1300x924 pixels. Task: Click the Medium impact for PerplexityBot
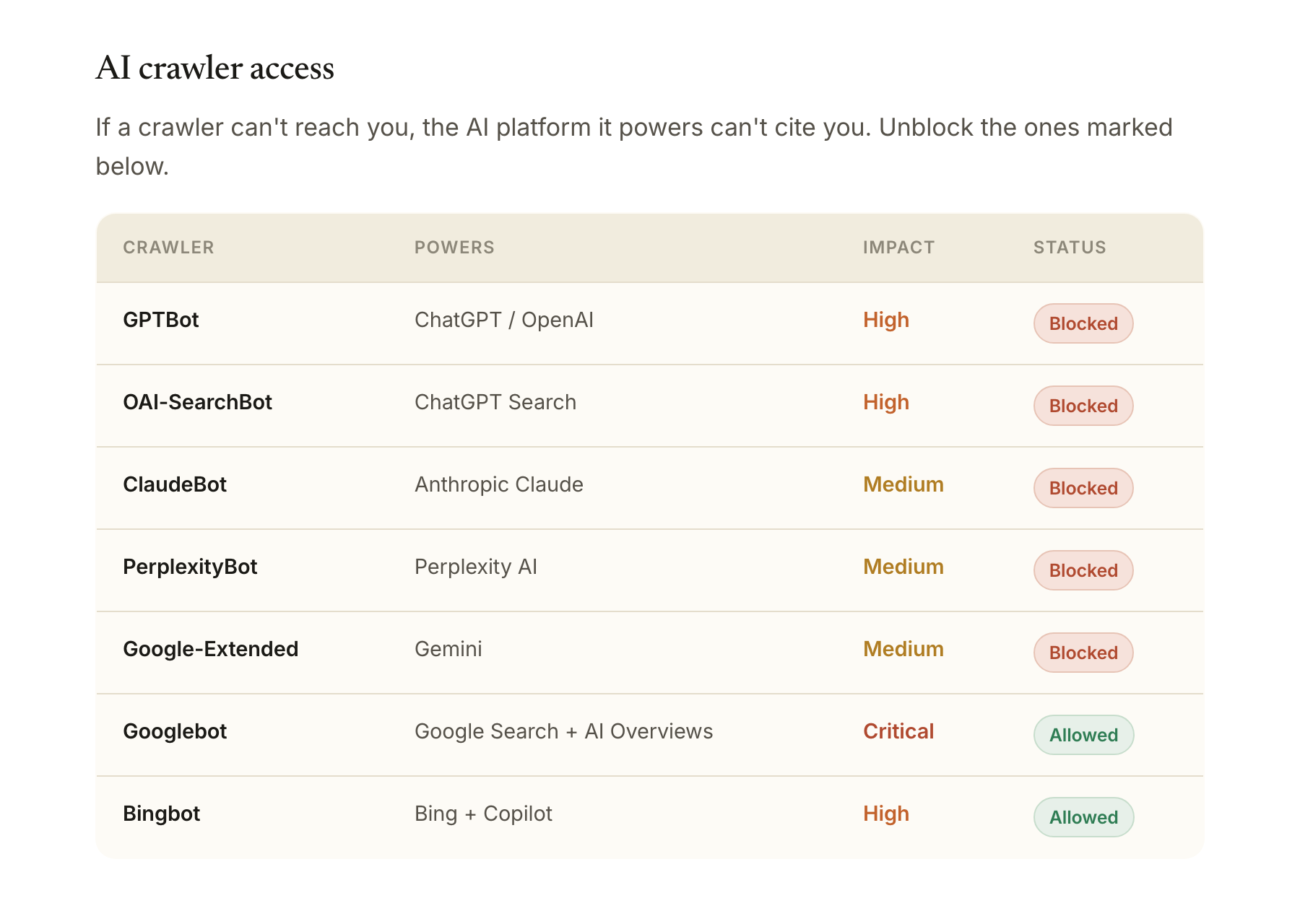[903, 567]
